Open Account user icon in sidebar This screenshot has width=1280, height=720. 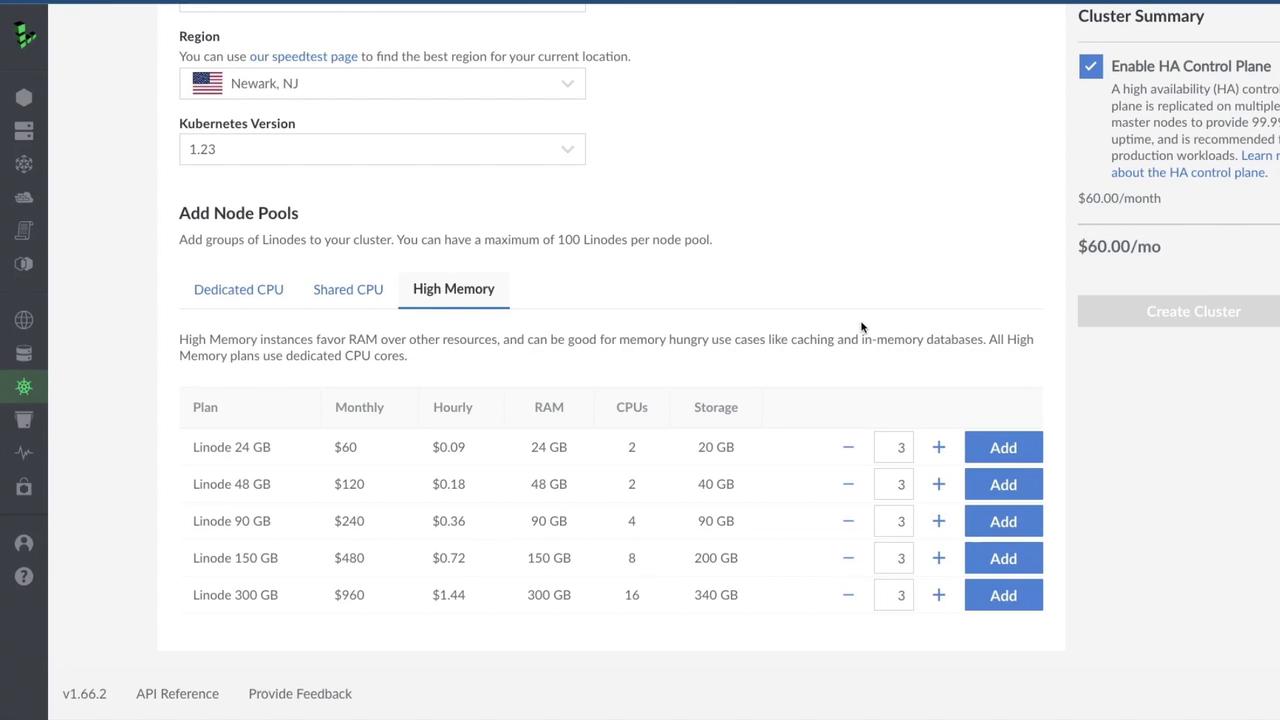[x=24, y=543]
